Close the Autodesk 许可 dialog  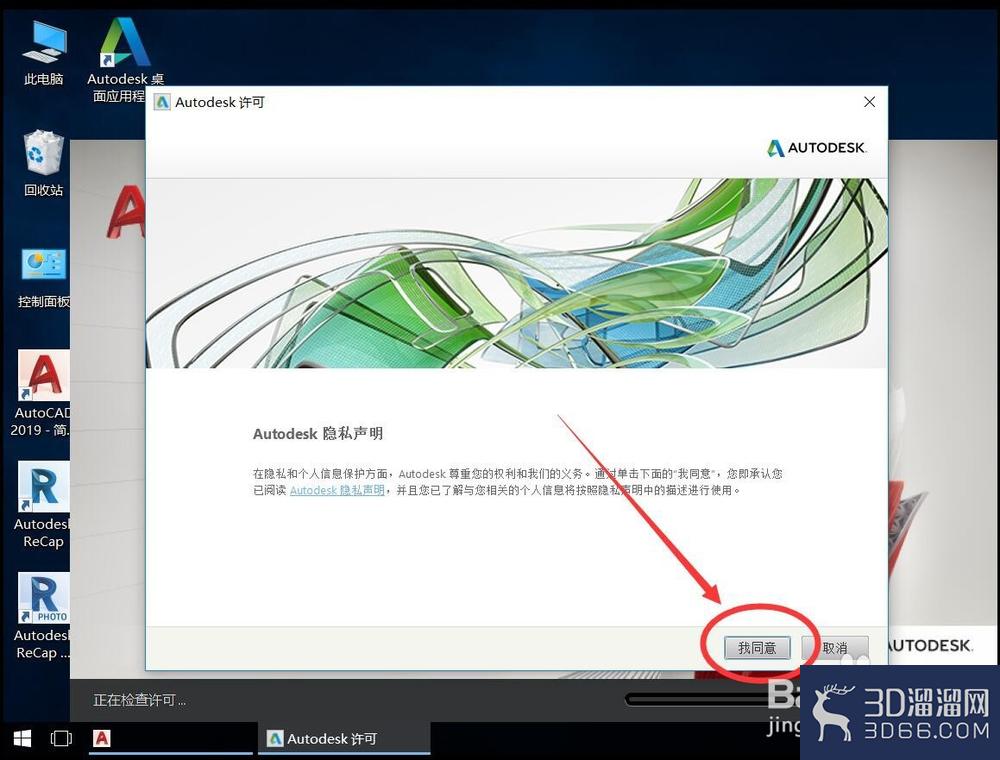(869, 102)
